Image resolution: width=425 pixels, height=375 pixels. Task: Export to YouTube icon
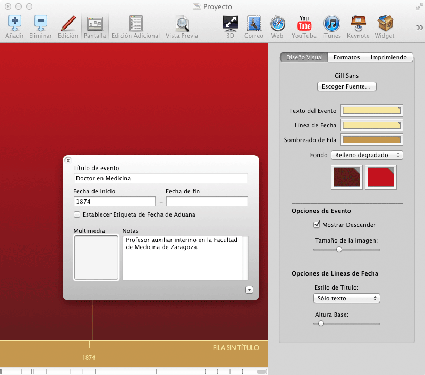point(304,23)
